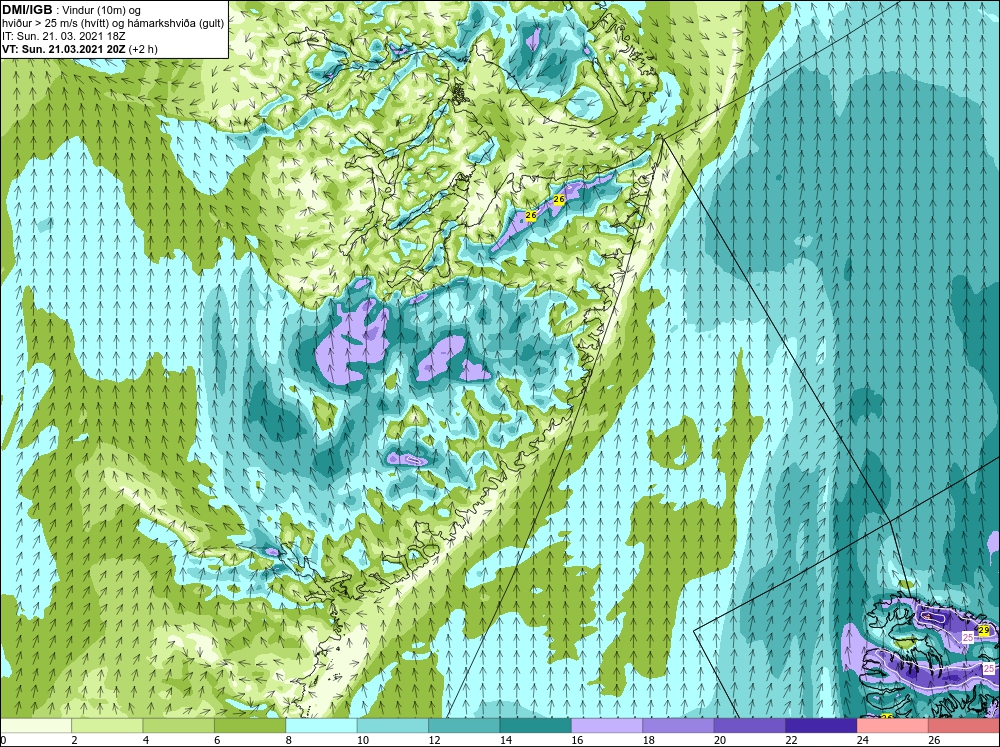Click the legend scale label 10

pyautogui.click(x=362, y=740)
